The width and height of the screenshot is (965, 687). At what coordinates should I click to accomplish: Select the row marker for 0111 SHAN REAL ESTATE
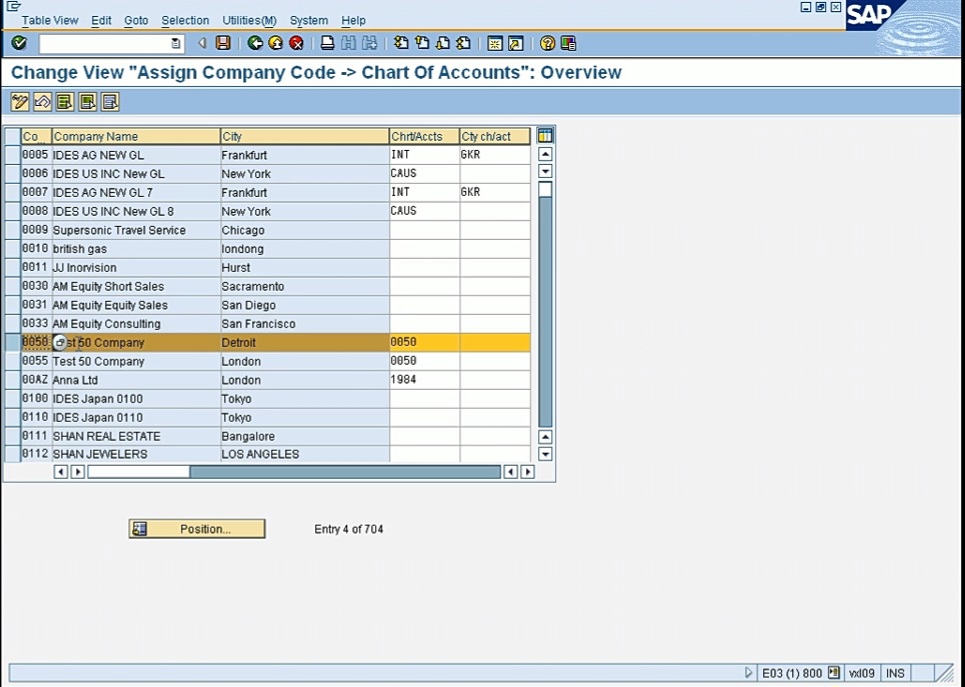tap(12, 436)
